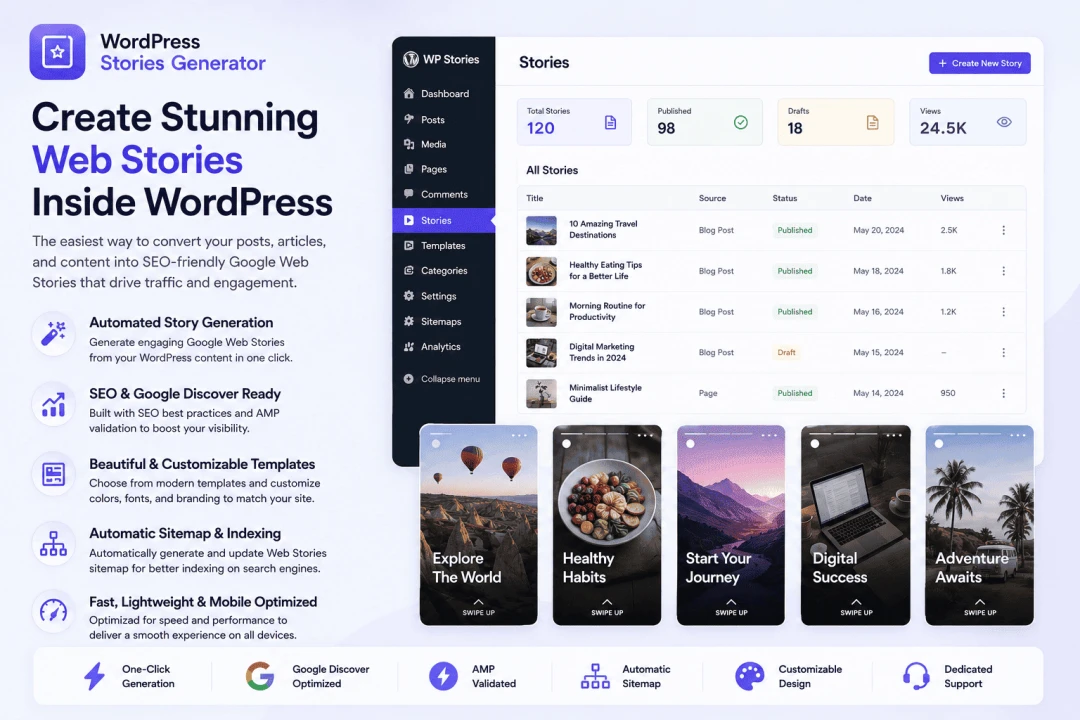Open Digital Marketing Trends in 2024 title
This screenshot has height=720, width=1080.
click(601, 352)
